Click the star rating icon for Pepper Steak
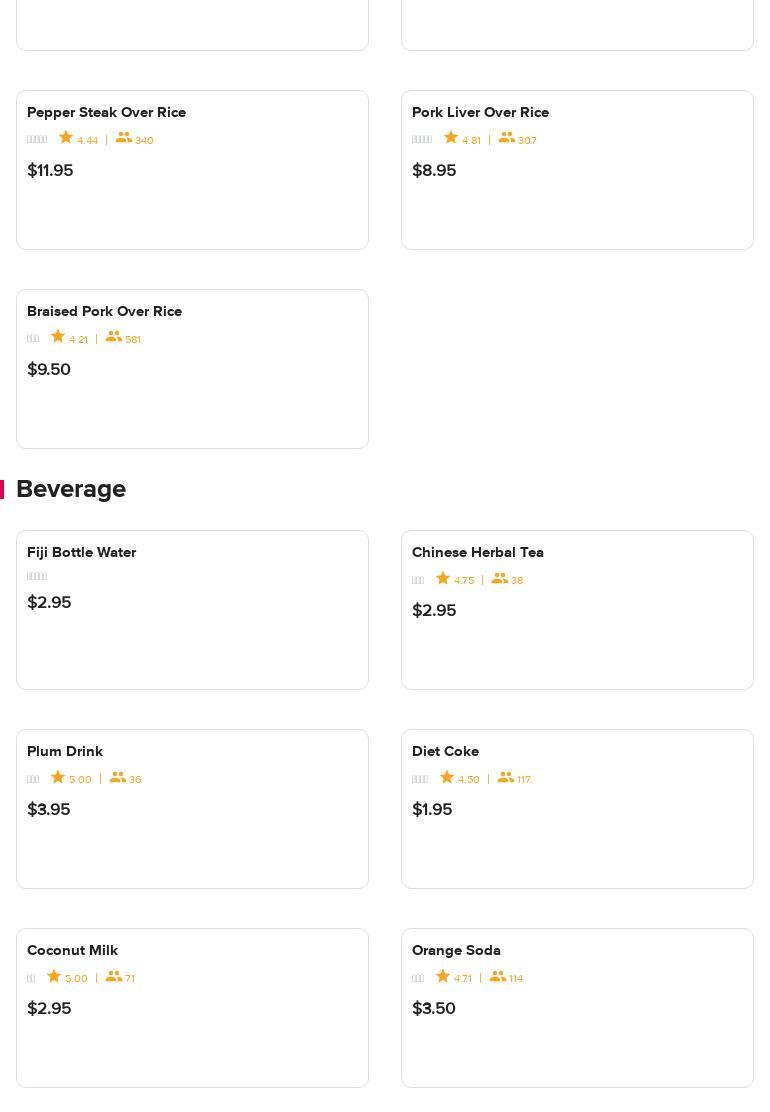The height and width of the screenshot is (1112, 770). [x=66, y=138]
